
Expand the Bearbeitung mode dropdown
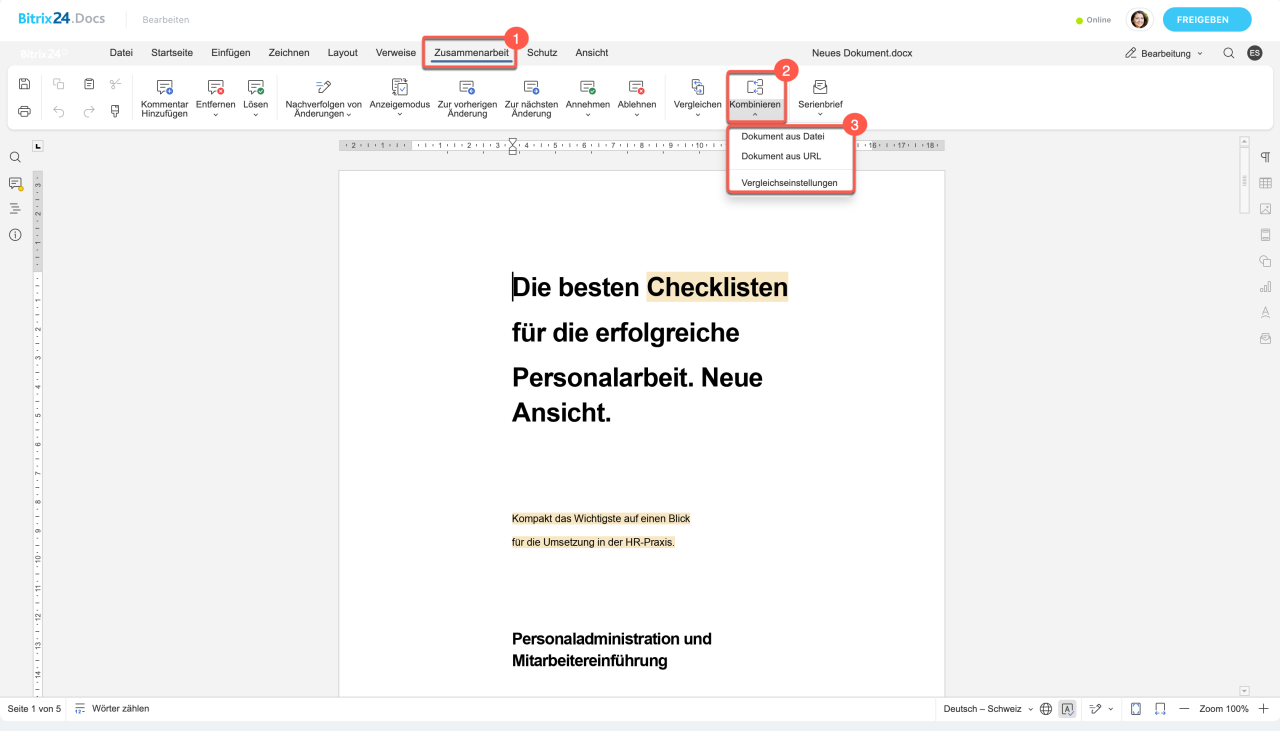tap(1164, 53)
